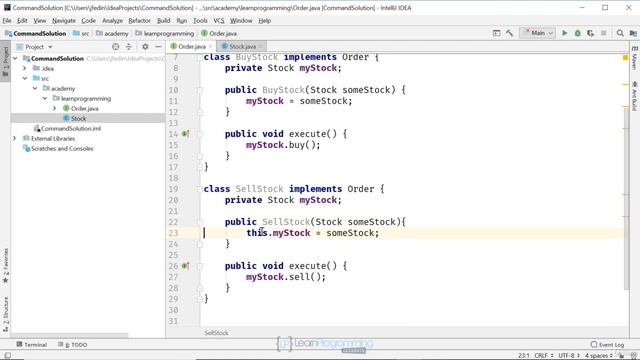This screenshot has width=640, height=360.
Task: Select Stock in the project tree
Action: pyautogui.click(x=78, y=118)
